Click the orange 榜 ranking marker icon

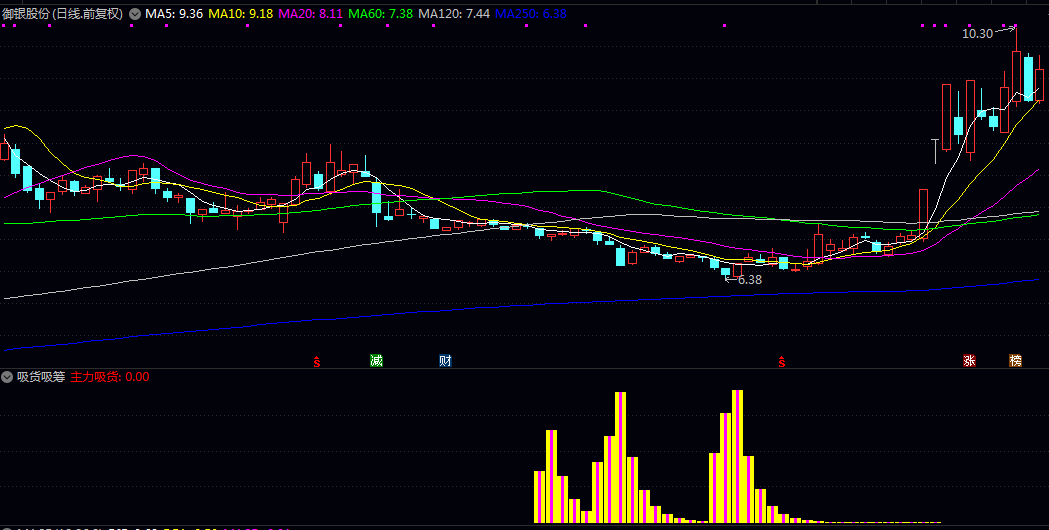[x=1016, y=360]
